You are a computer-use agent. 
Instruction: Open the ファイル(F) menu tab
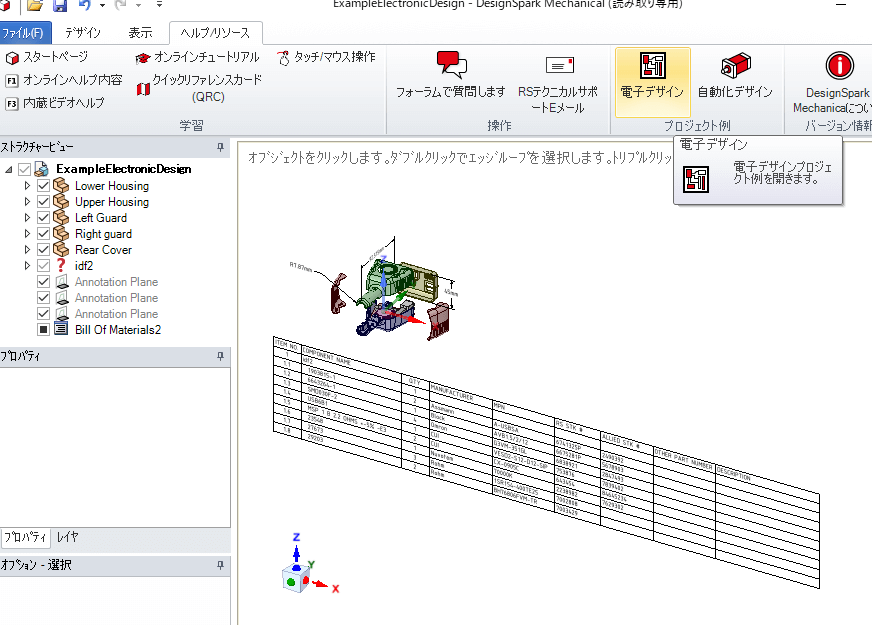click(25, 33)
